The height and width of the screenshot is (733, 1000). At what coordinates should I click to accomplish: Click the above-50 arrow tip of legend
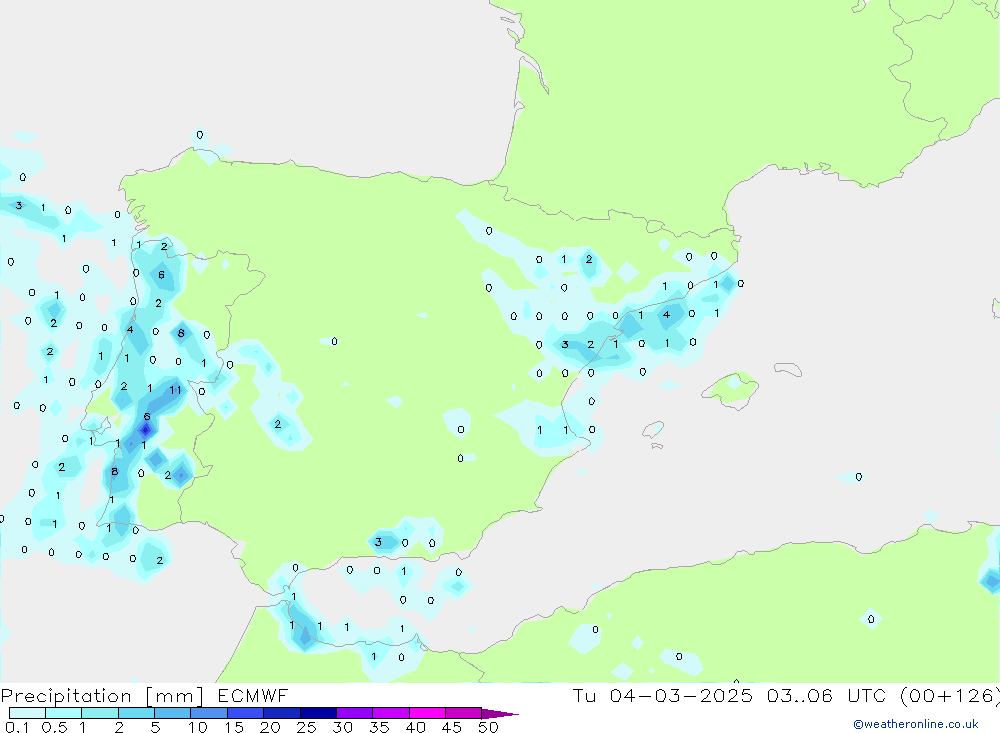click(500, 714)
